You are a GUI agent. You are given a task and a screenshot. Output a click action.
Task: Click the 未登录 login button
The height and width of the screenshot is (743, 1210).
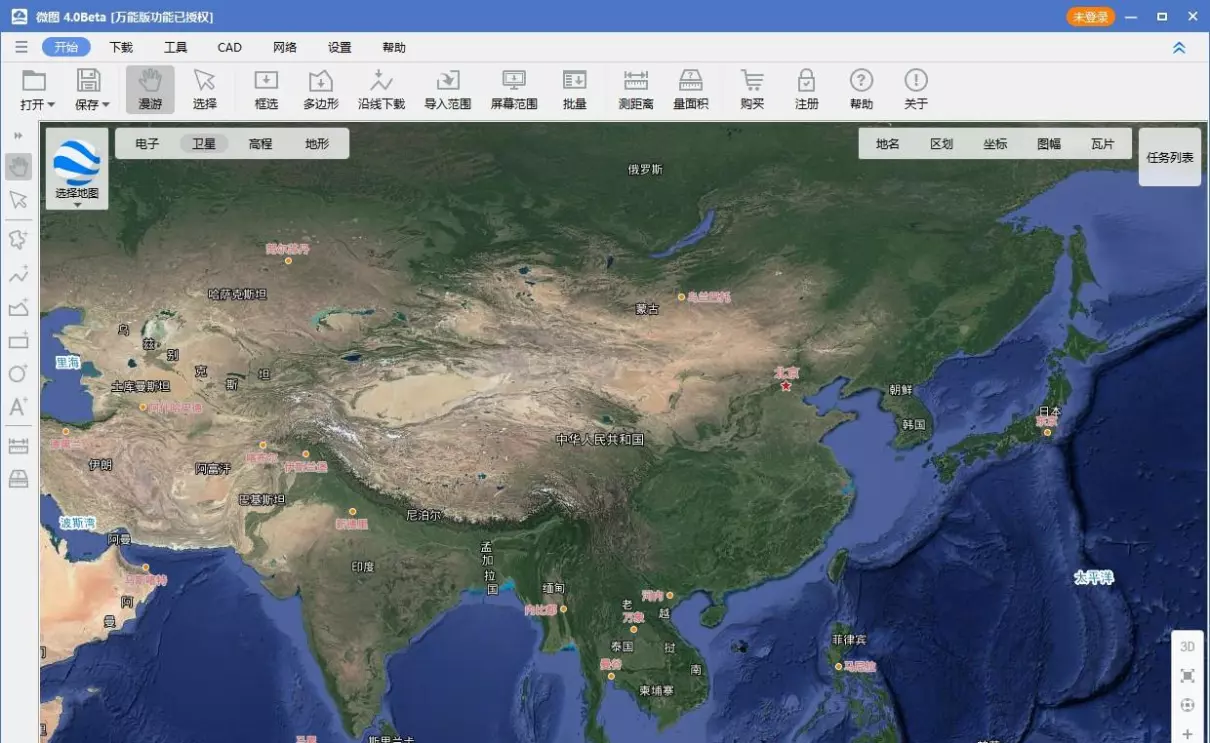click(1090, 17)
